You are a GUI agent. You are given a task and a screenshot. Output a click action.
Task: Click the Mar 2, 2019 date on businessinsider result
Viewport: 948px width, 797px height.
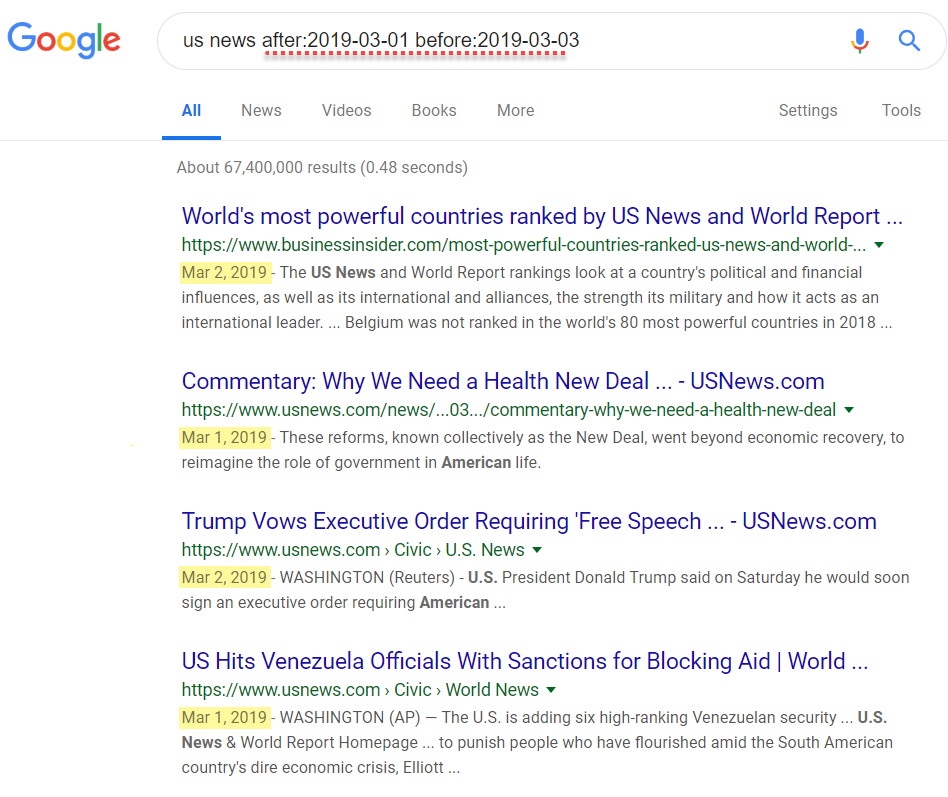coord(224,273)
